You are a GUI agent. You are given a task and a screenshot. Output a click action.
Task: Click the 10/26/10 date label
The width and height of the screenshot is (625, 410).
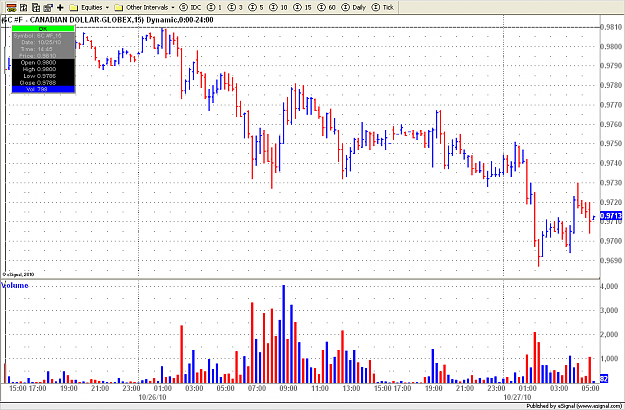pos(150,397)
